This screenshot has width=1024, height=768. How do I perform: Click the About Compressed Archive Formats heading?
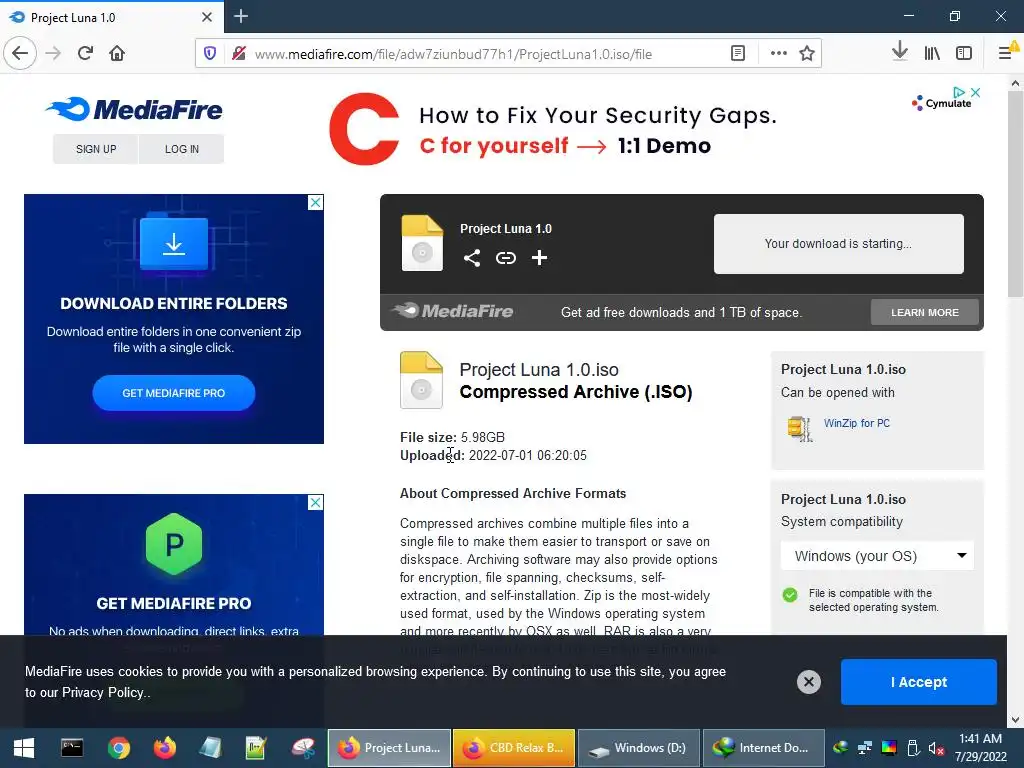[x=513, y=494]
